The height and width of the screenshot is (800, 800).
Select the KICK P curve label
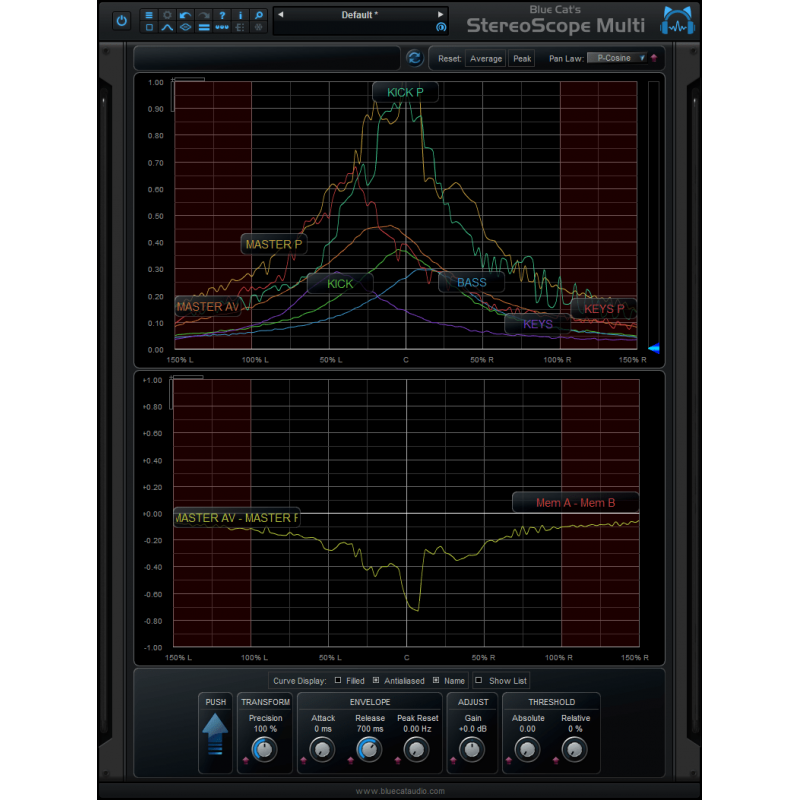click(404, 92)
